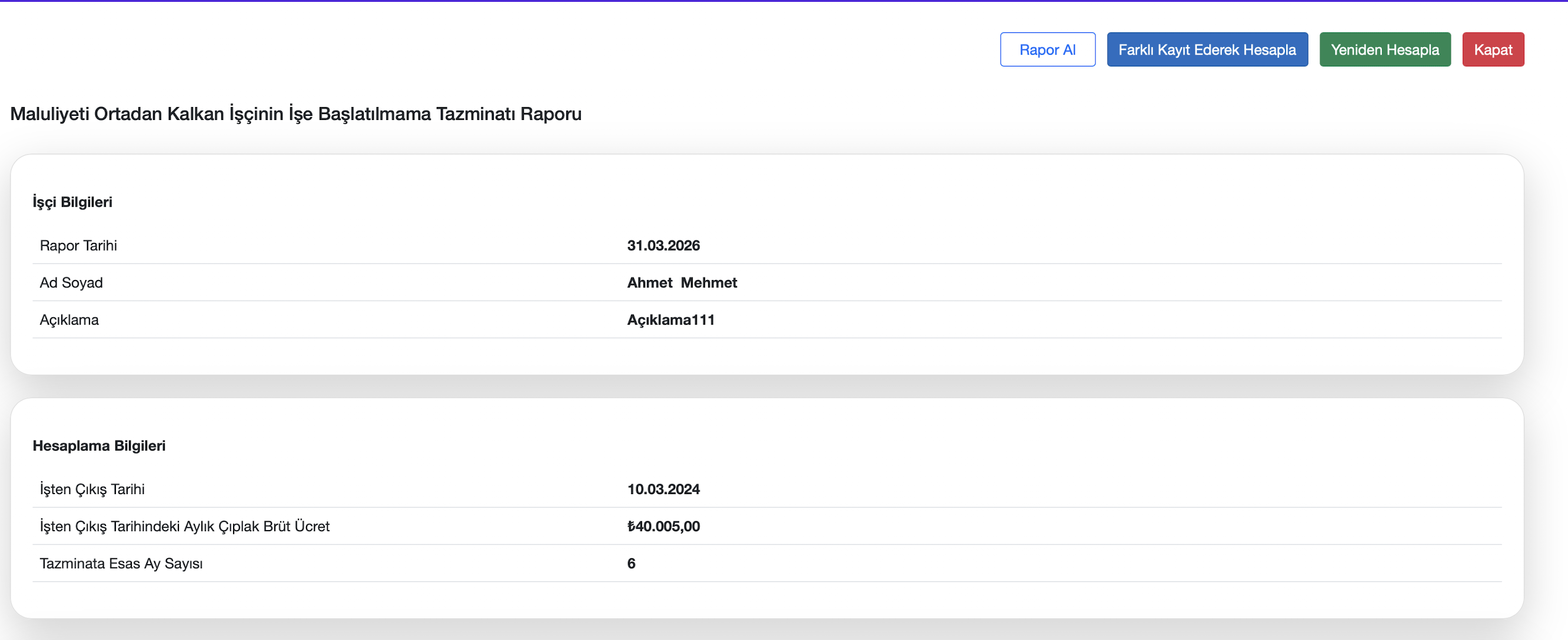Click the Rapor Tarihi label
1568x640 pixels.
[x=78, y=245]
